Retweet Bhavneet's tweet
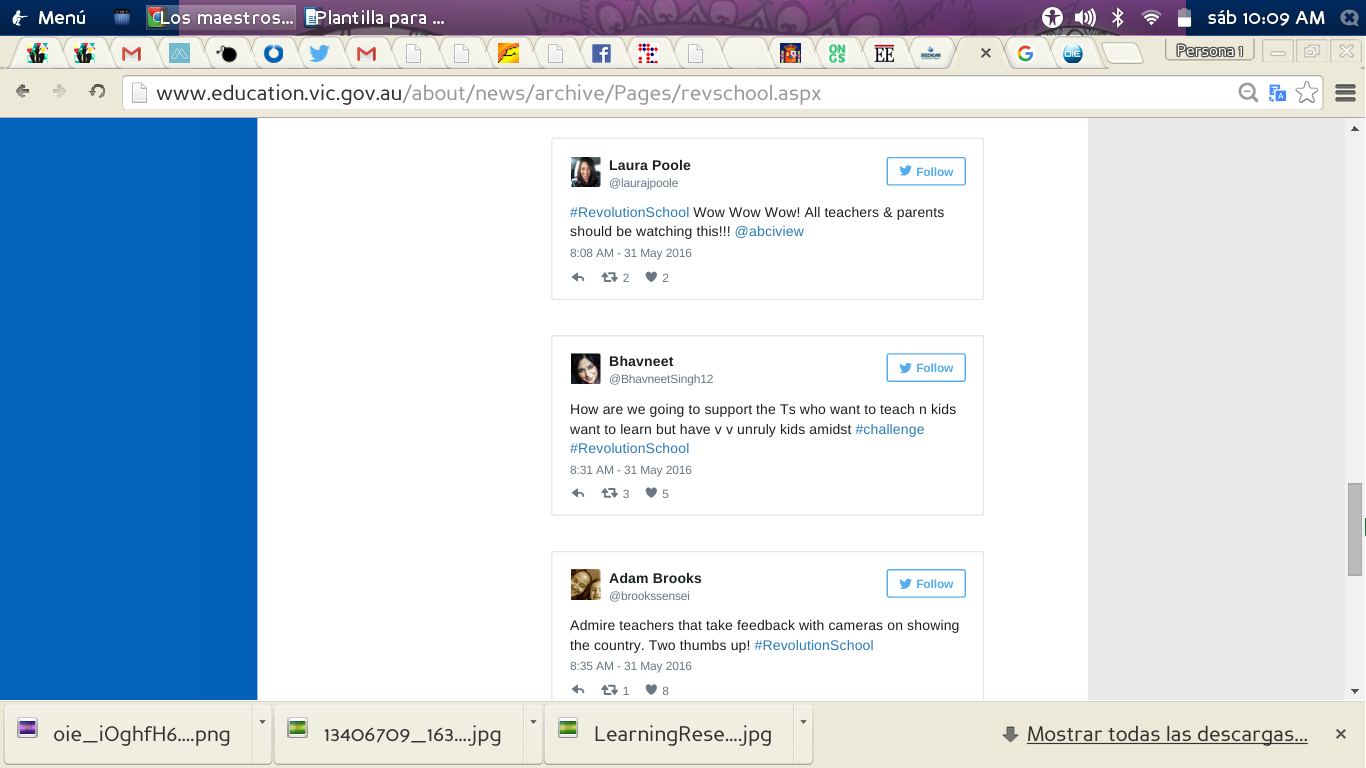The image size is (1366, 768). [x=609, y=494]
